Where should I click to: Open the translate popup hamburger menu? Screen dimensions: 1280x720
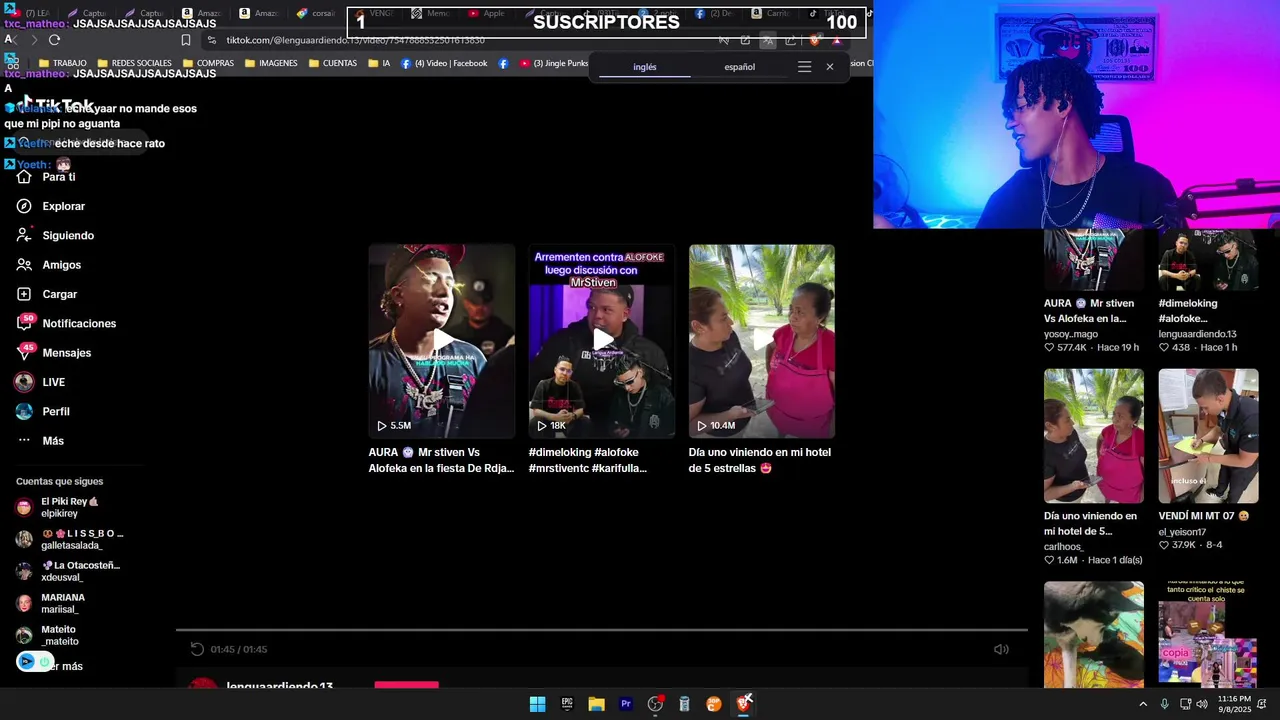(804, 67)
